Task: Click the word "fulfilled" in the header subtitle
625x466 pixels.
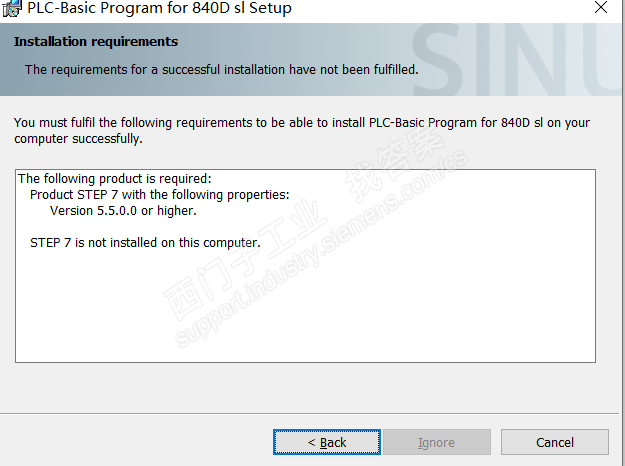Action: (391, 69)
